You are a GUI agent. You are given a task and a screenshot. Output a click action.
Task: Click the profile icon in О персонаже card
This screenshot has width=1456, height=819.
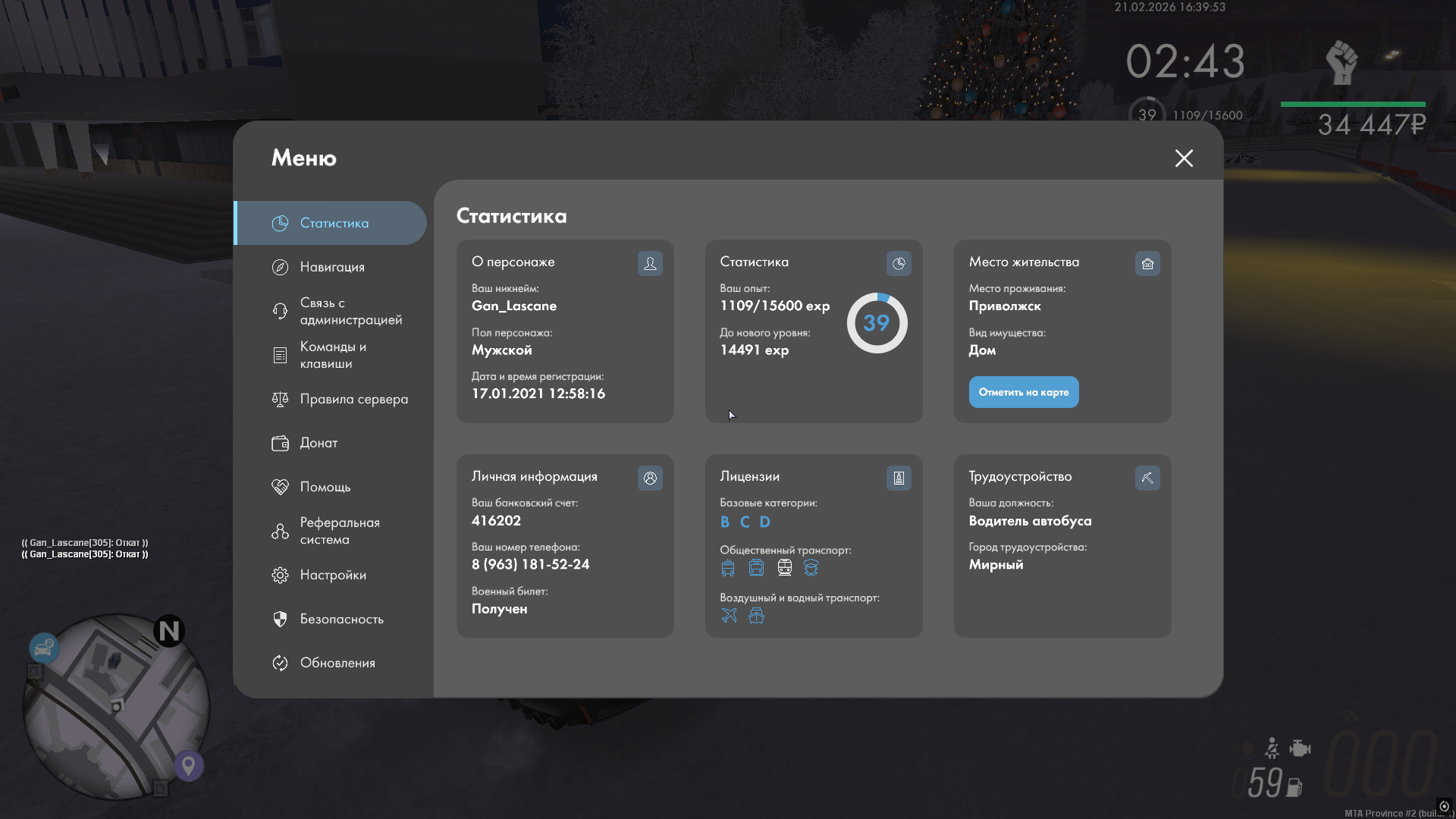click(x=650, y=263)
